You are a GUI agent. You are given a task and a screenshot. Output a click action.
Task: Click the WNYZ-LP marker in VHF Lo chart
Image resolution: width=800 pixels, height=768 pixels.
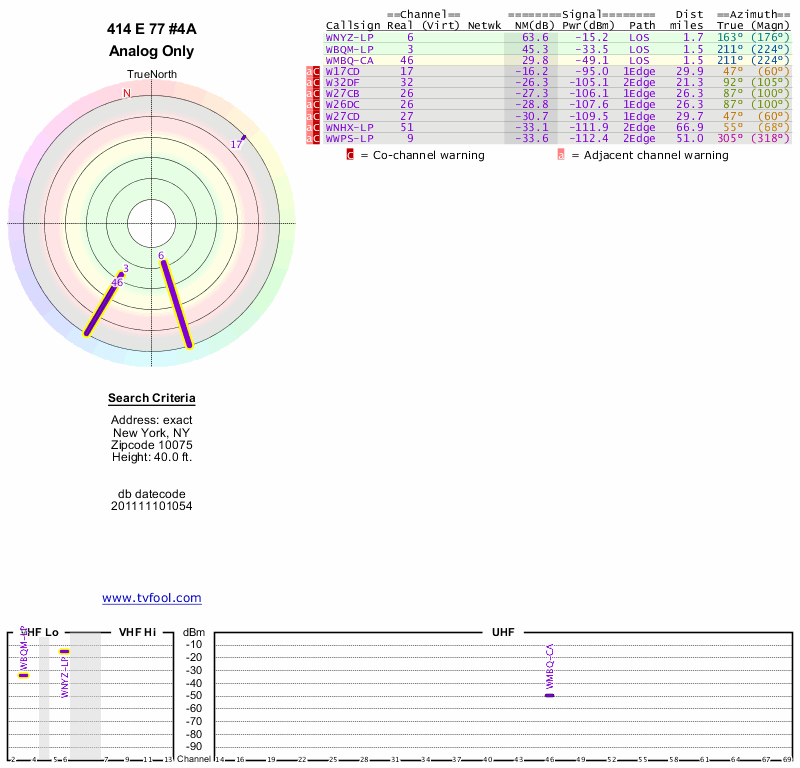[x=64, y=651]
